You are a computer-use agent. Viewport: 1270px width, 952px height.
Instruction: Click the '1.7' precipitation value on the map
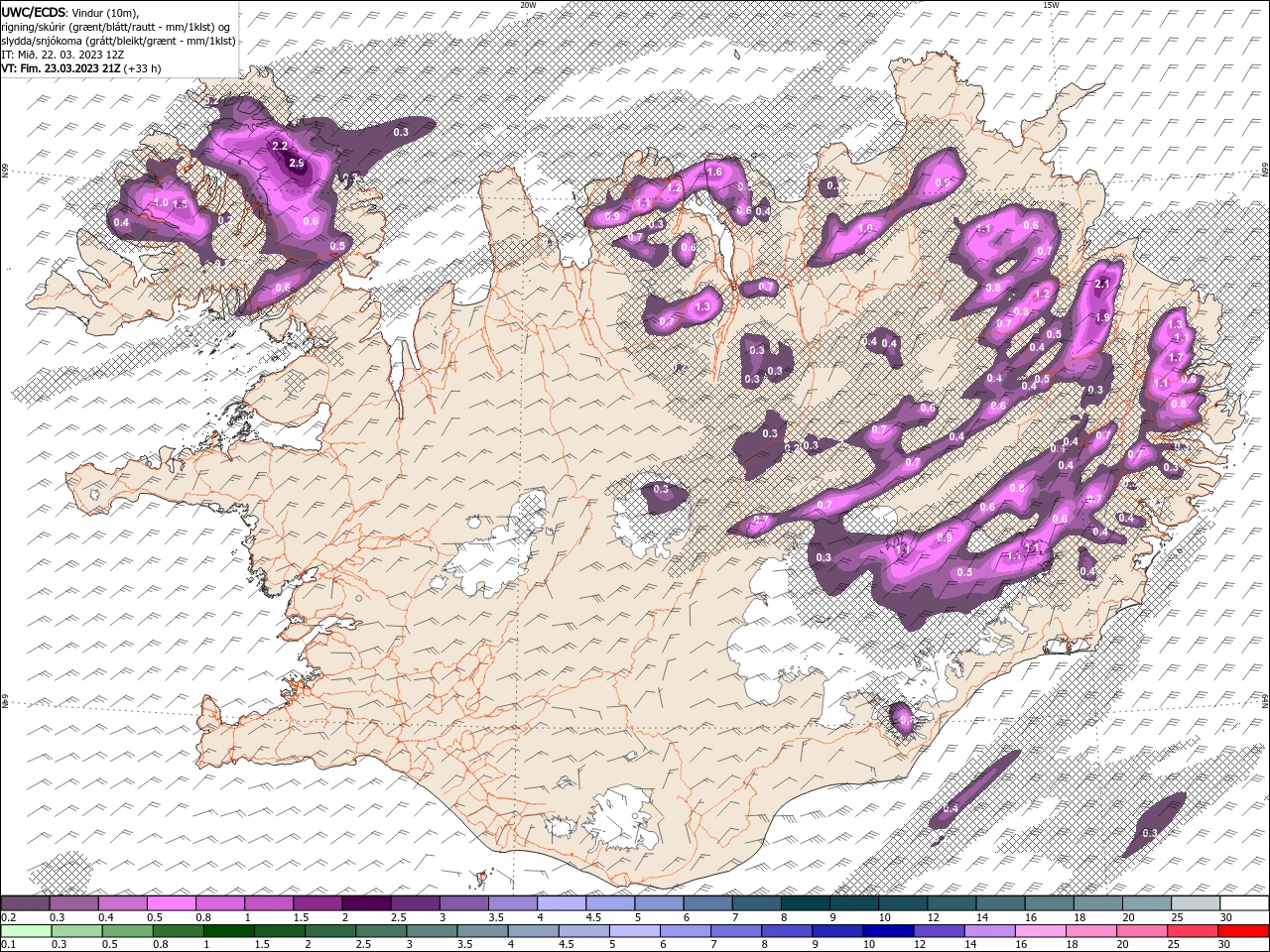[1177, 357]
